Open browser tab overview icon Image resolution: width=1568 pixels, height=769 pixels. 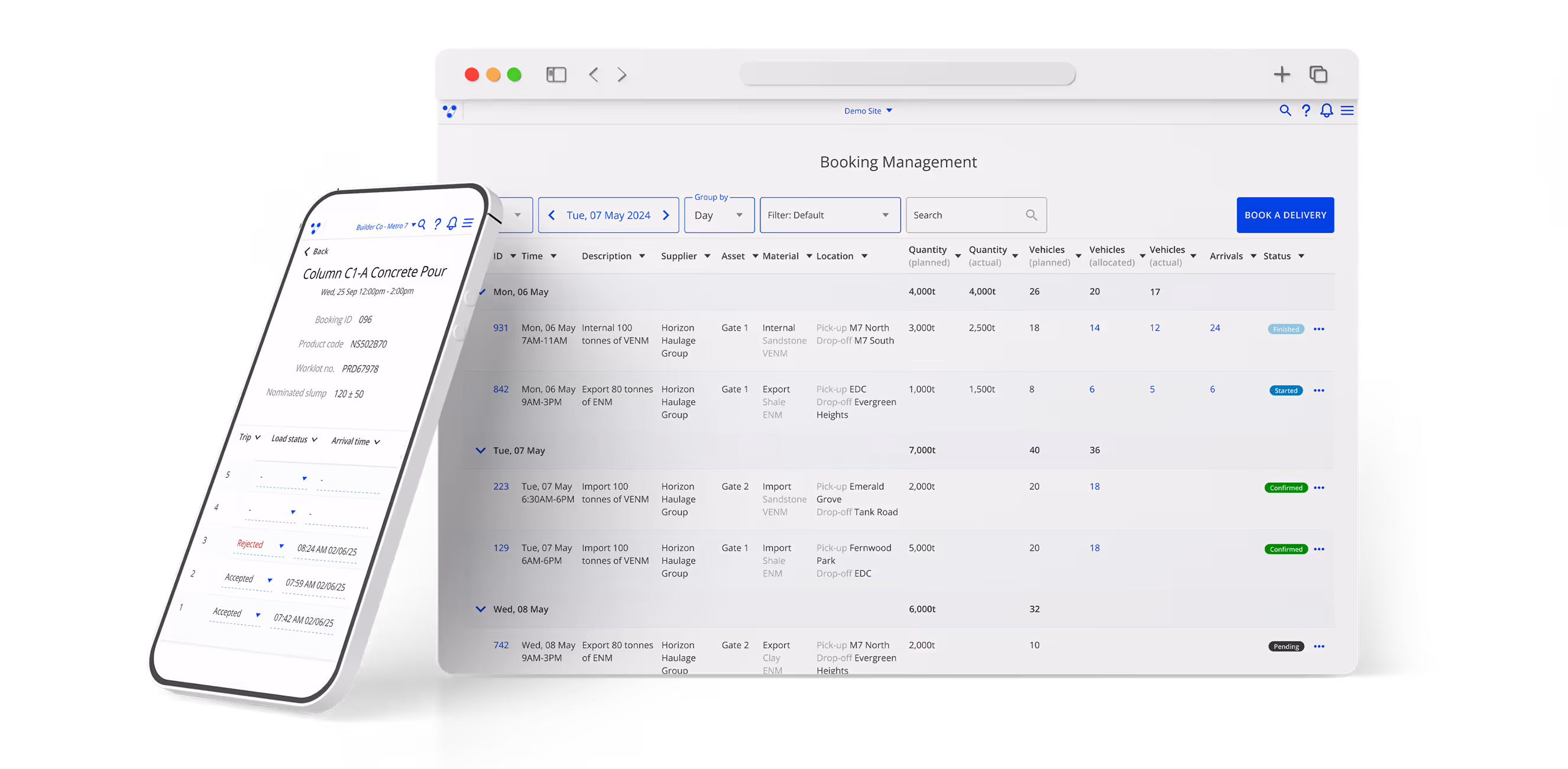point(1318,75)
